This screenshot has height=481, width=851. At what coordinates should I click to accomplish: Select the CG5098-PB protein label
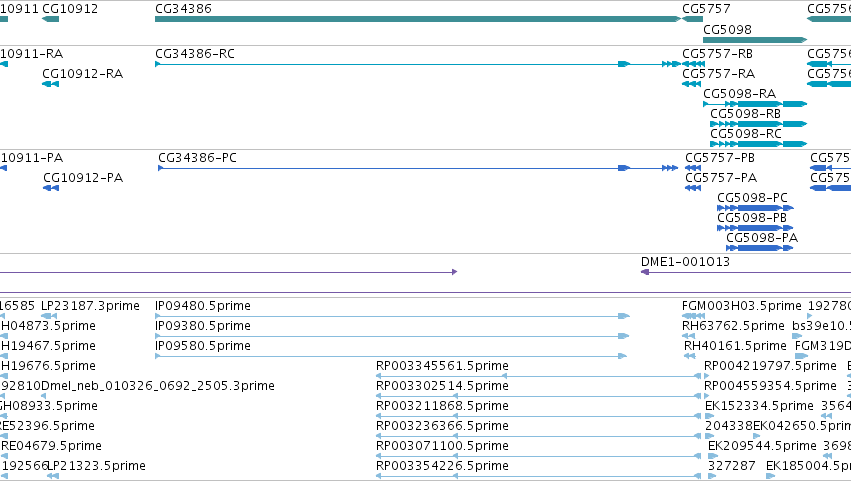(x=752, y=218)
